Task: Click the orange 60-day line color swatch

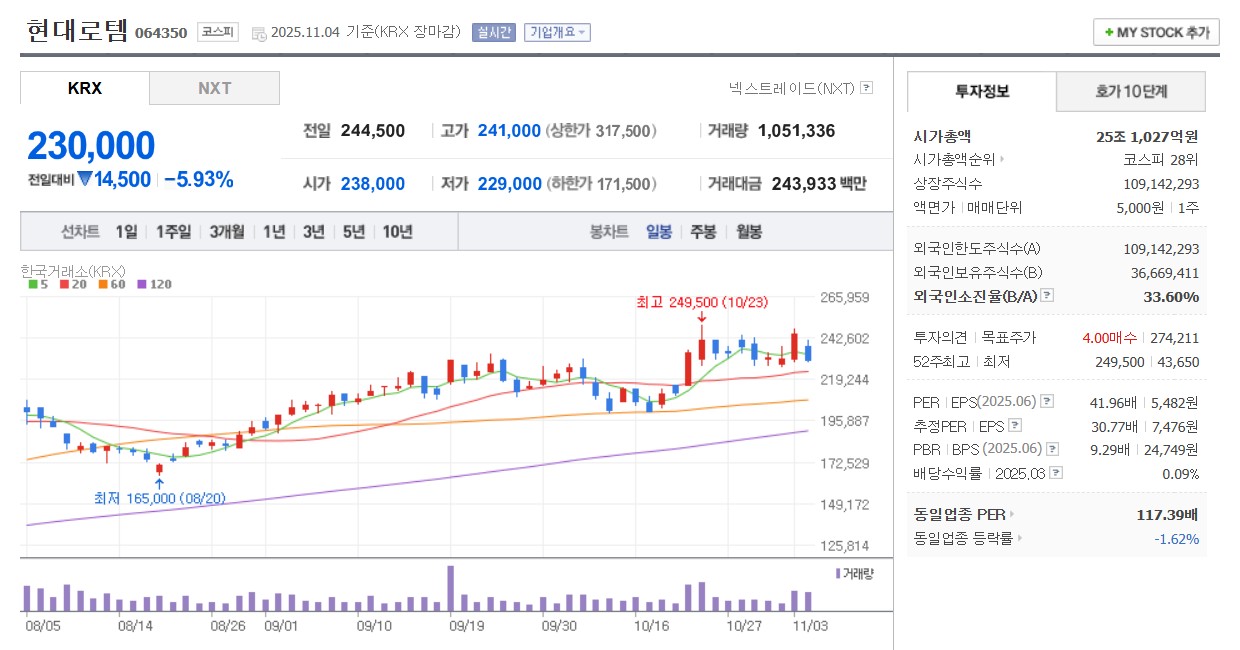Action: pyautogui.click(x=103, y=284)
